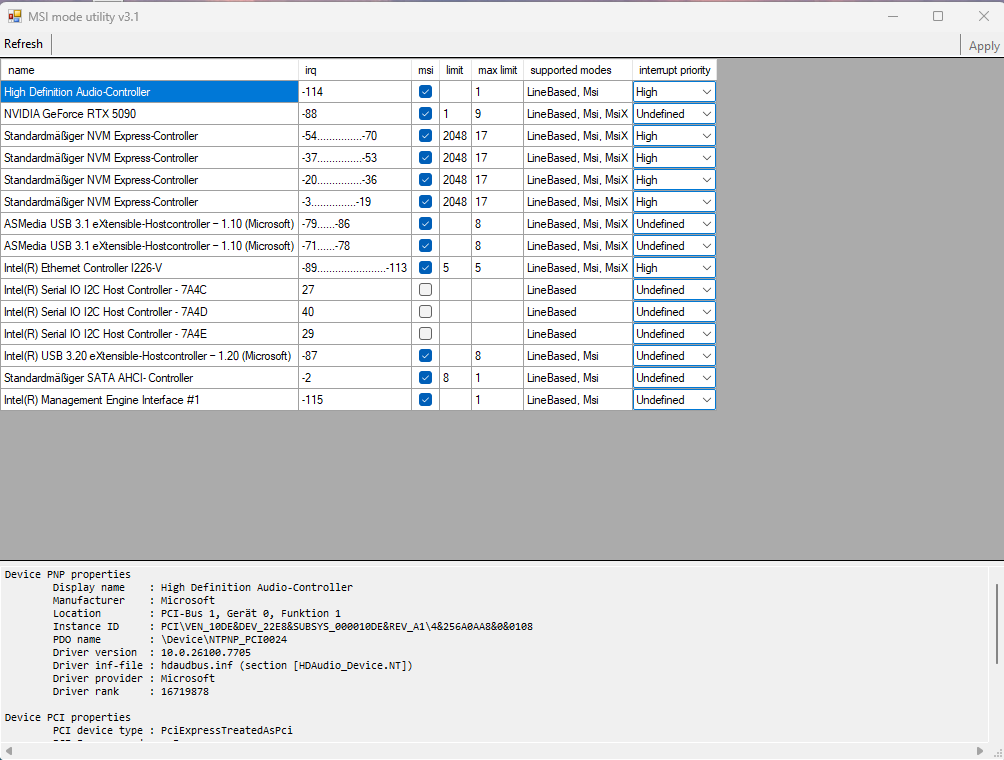Click the name column header
Image resolution: width=1004 pixels, height=760 pixels.
point(149,70)
